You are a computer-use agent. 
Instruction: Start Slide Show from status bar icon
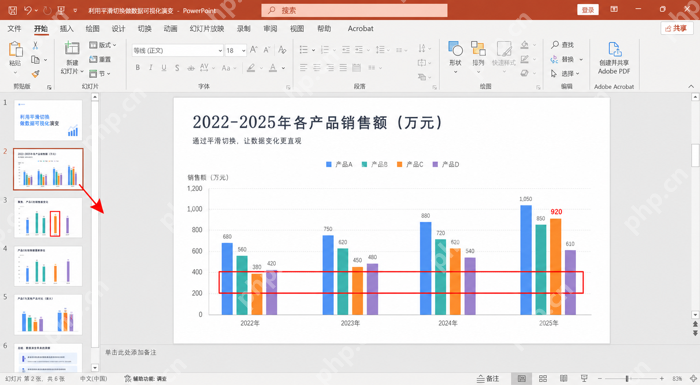584,379
